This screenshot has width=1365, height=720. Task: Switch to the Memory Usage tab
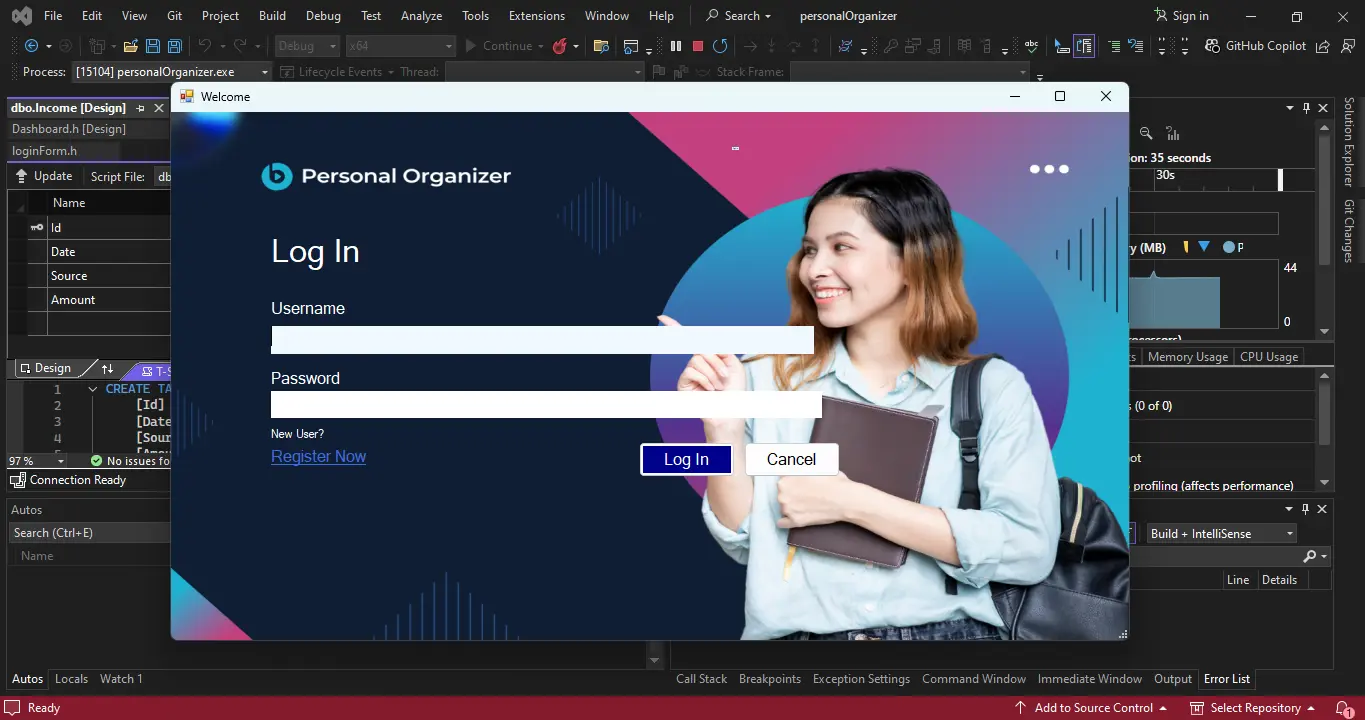[x=1186, y=356]
